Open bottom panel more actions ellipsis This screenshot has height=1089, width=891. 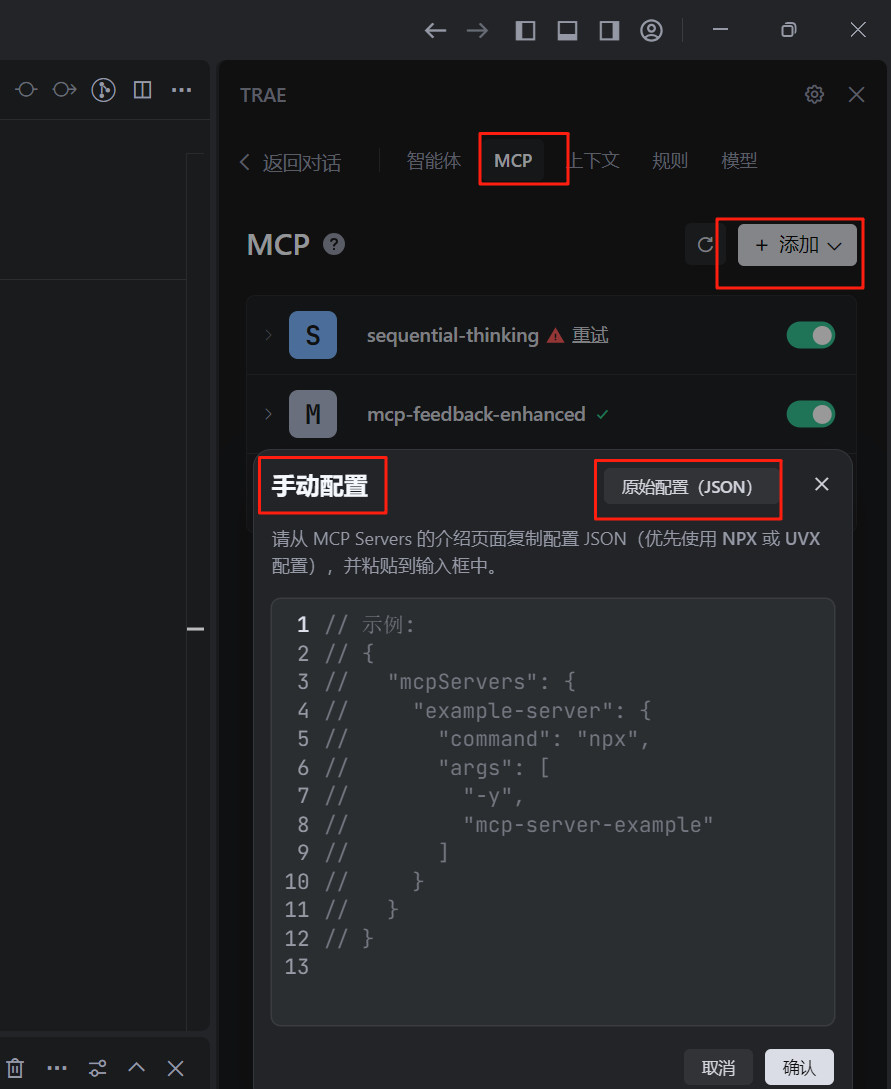(x=57, y=1068)
